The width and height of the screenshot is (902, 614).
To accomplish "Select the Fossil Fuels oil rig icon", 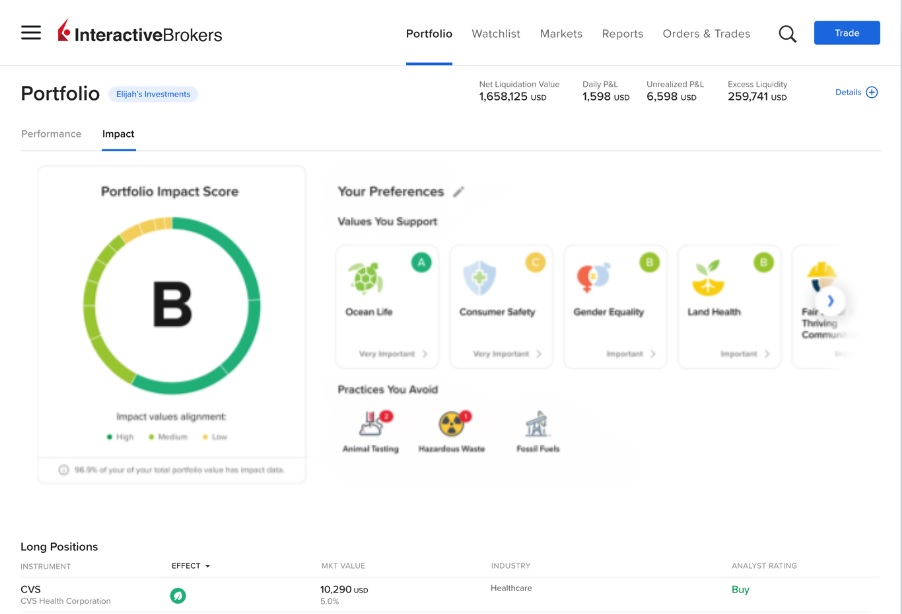I will [535, 423].
